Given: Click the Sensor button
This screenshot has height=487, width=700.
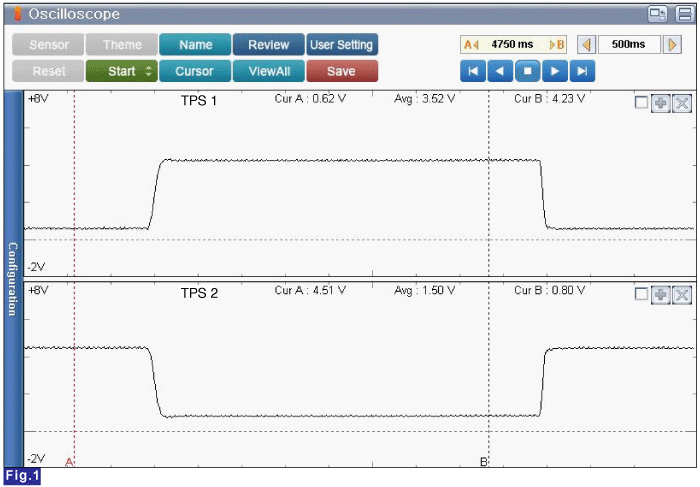Looking at the screenshot, I should point(48,45).
